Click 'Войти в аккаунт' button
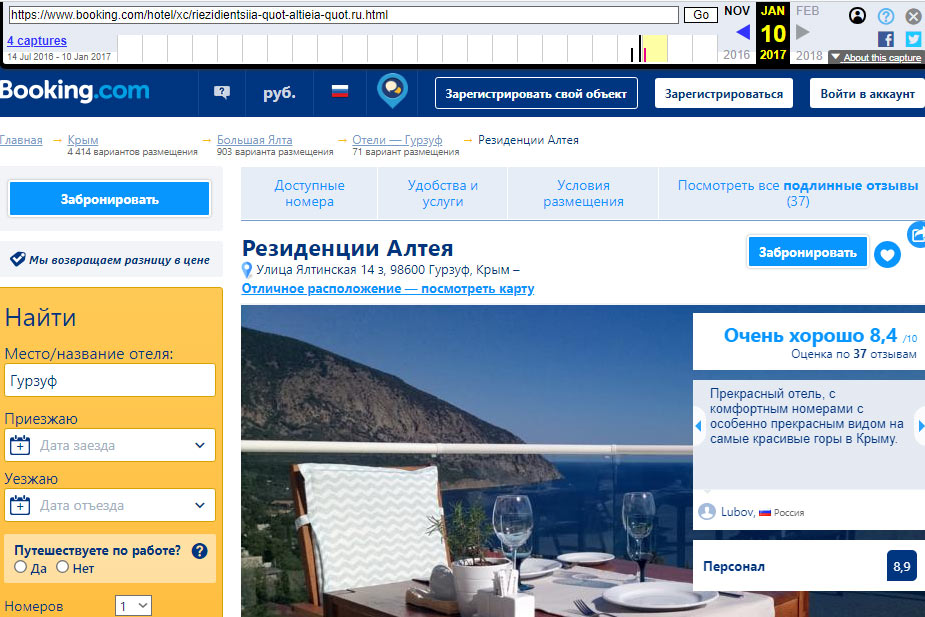The height and width of the screenshot is (617, 925). (867, 93)
